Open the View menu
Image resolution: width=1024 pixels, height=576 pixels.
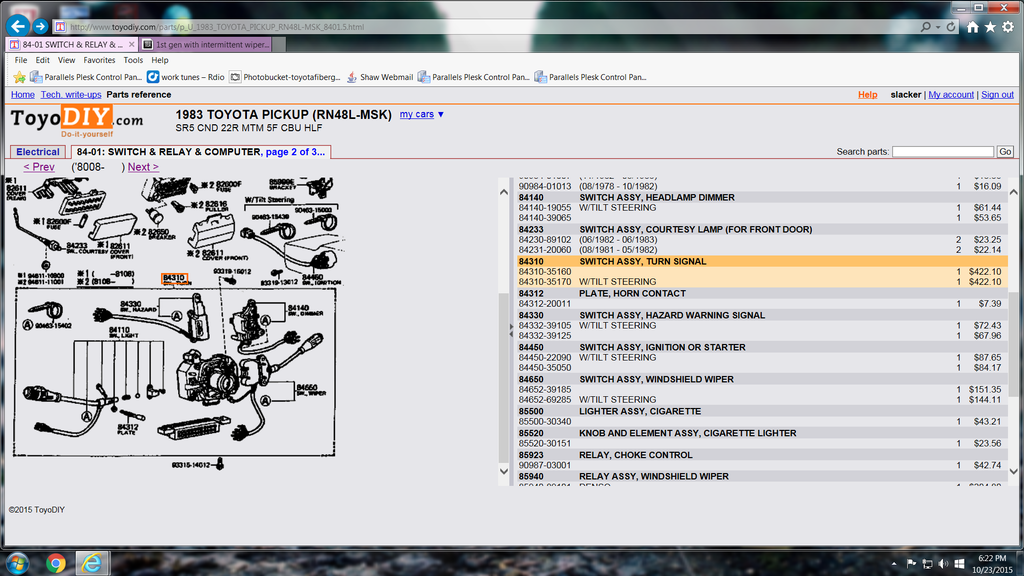(x=67, y=60)
